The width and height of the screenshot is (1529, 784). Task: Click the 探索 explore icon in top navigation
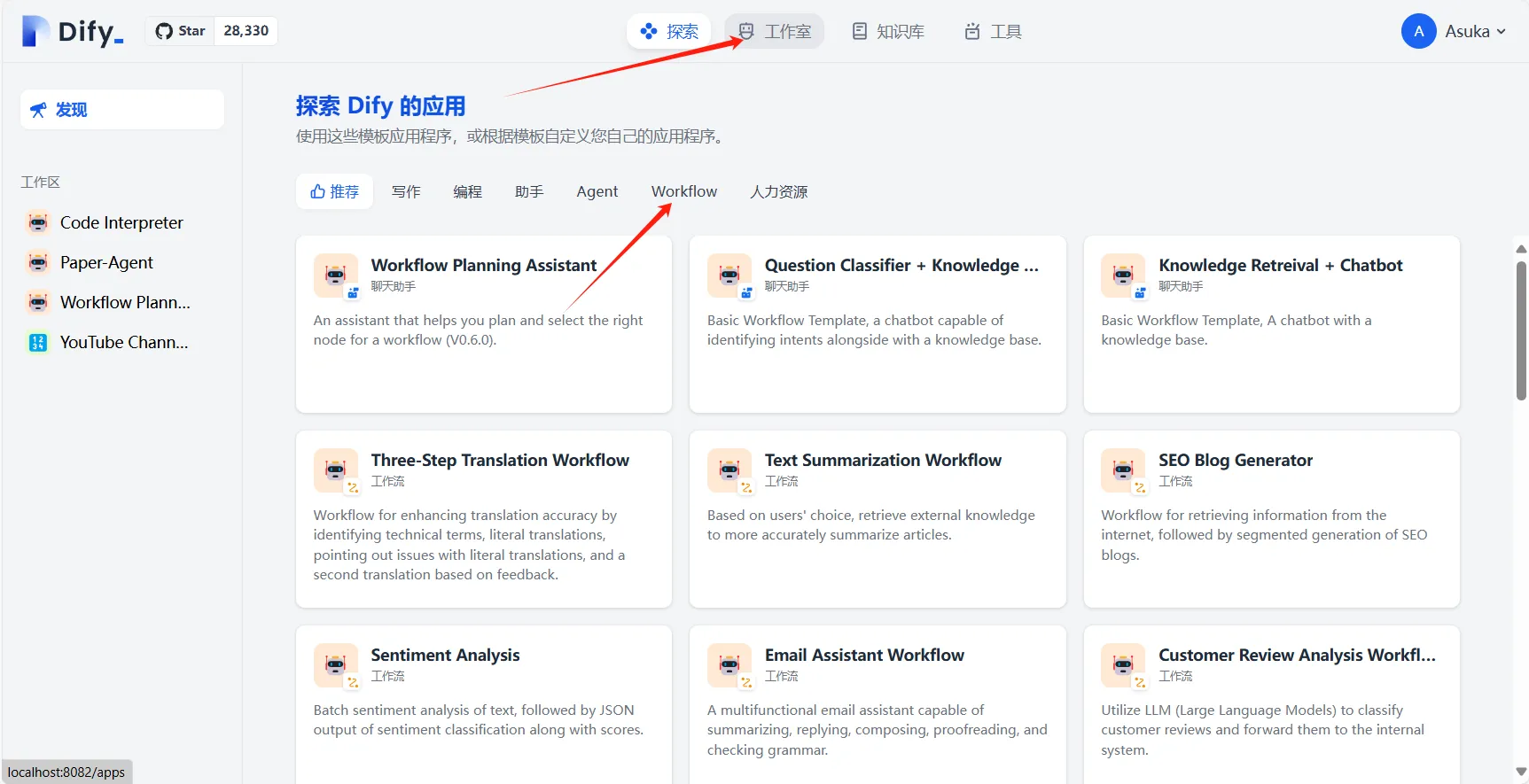point(649,32)
